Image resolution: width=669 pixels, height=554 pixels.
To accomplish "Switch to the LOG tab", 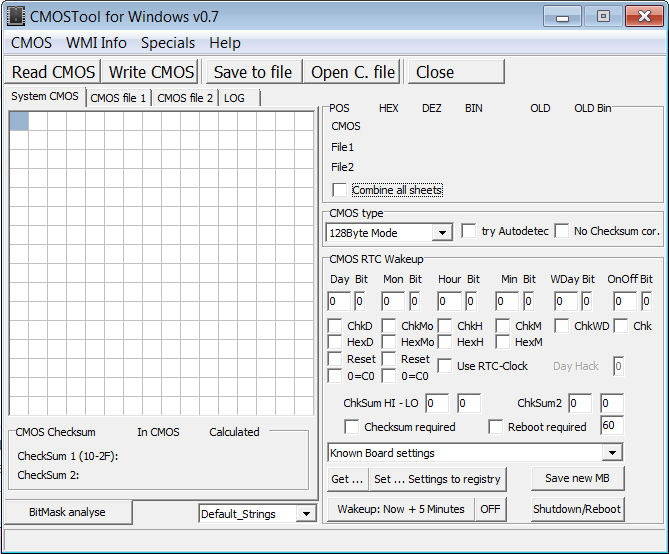I will [x=239, y=98].
